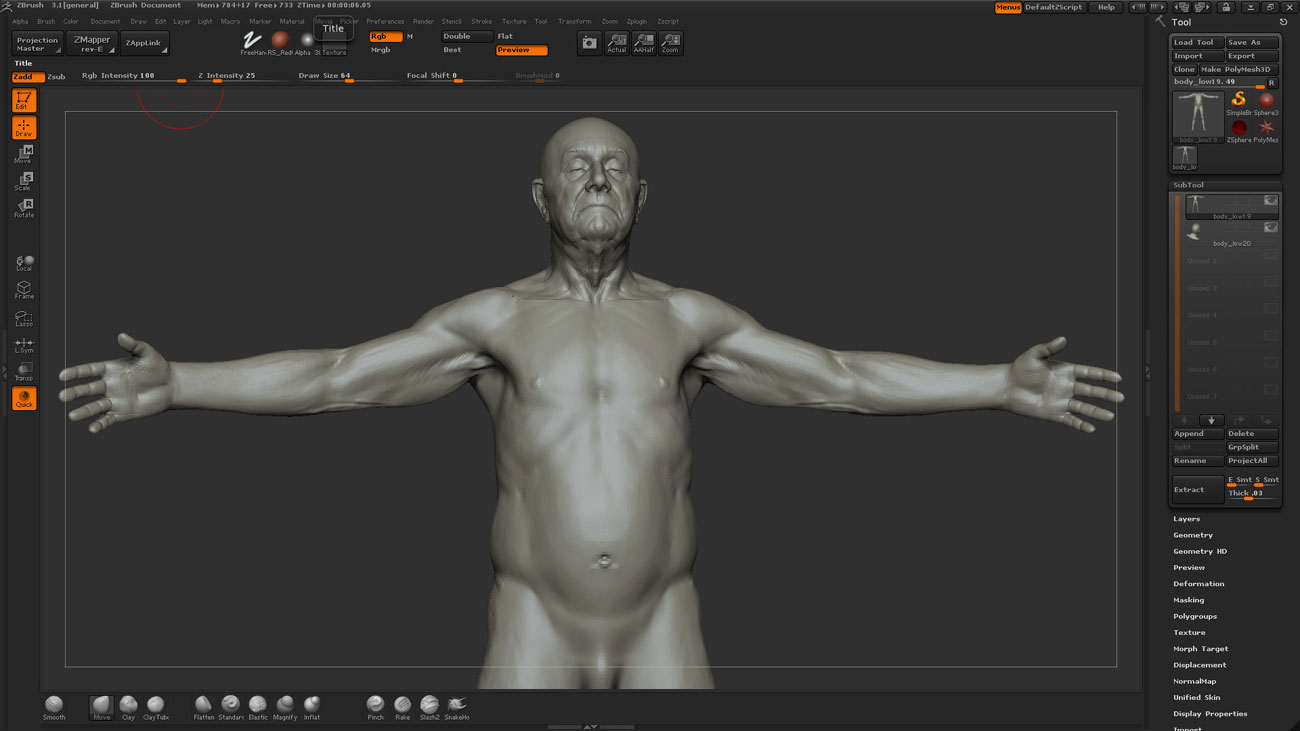Select the Smooth brush
The image size is (1300, 731).
pos(54,705)
